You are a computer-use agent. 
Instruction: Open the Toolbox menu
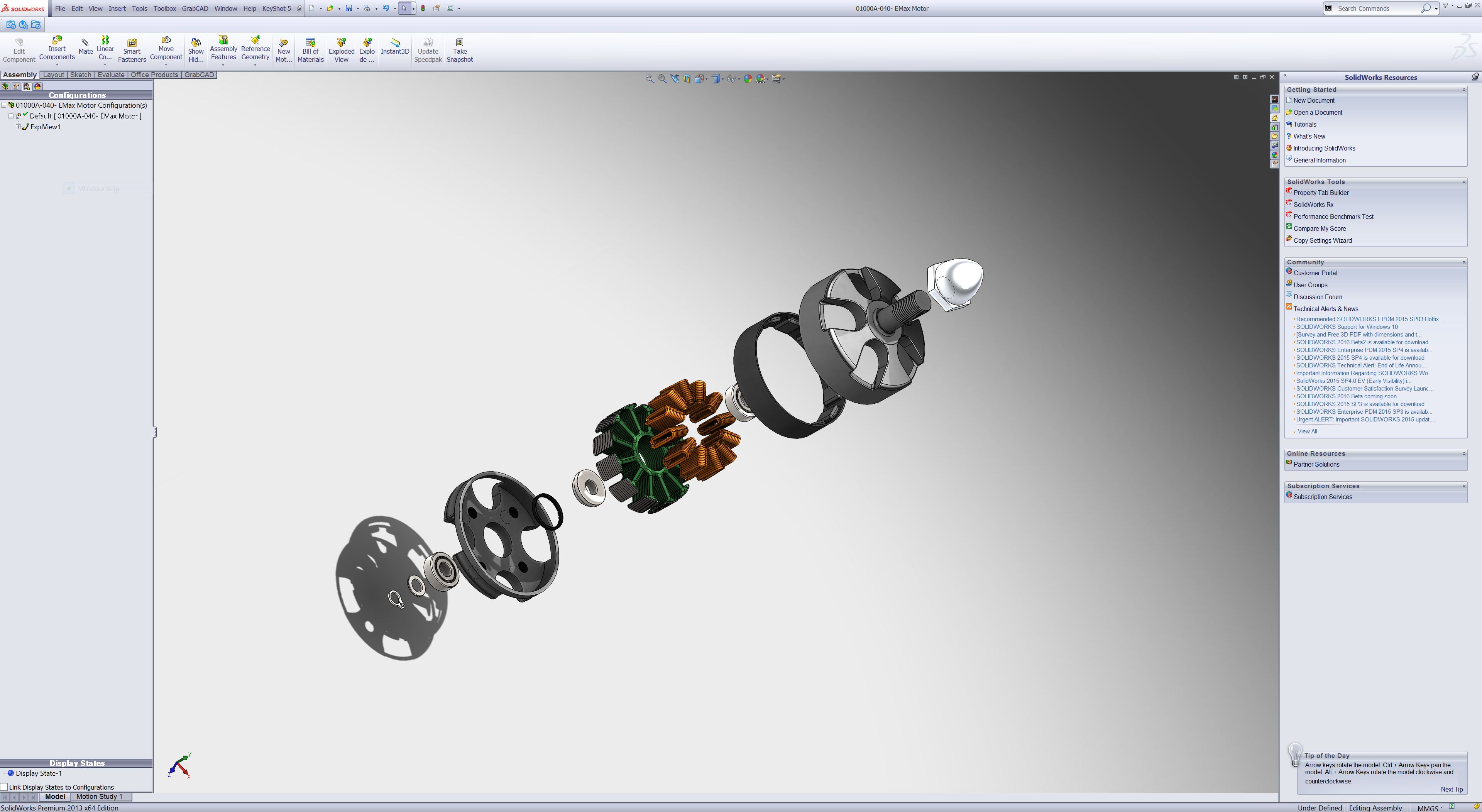coord(164,8)
